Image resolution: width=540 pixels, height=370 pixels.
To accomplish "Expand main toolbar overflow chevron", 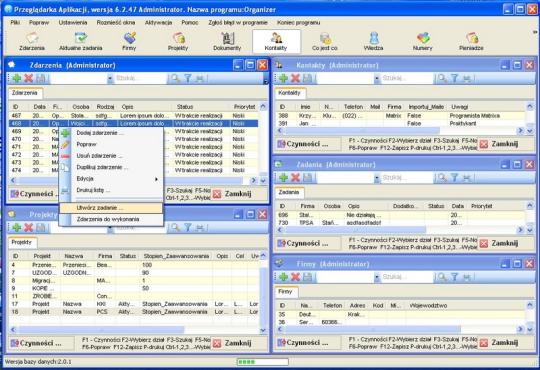I will click(x=535, y=32).
